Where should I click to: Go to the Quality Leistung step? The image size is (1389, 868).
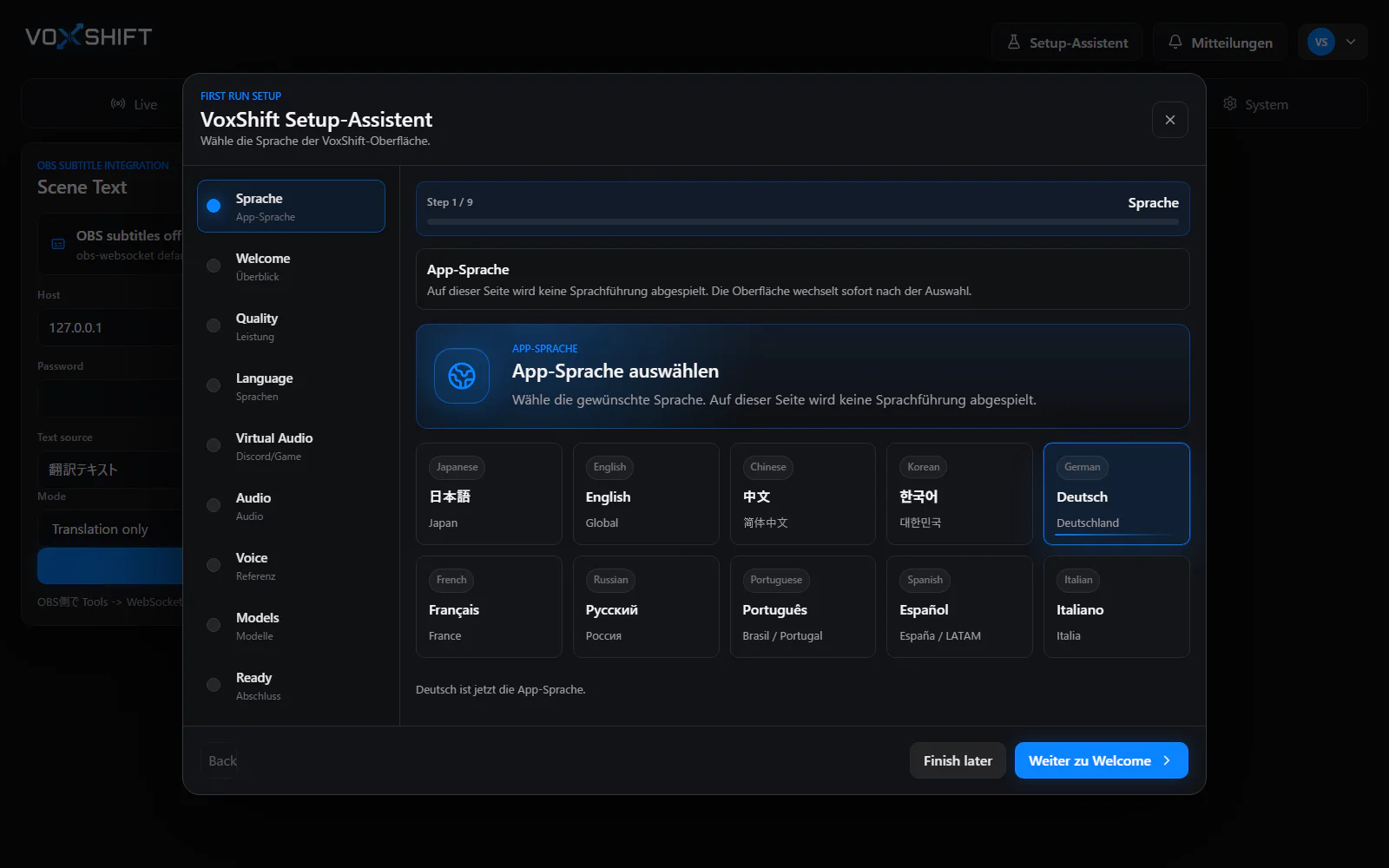pyautogui.click(x=291, y=326)
